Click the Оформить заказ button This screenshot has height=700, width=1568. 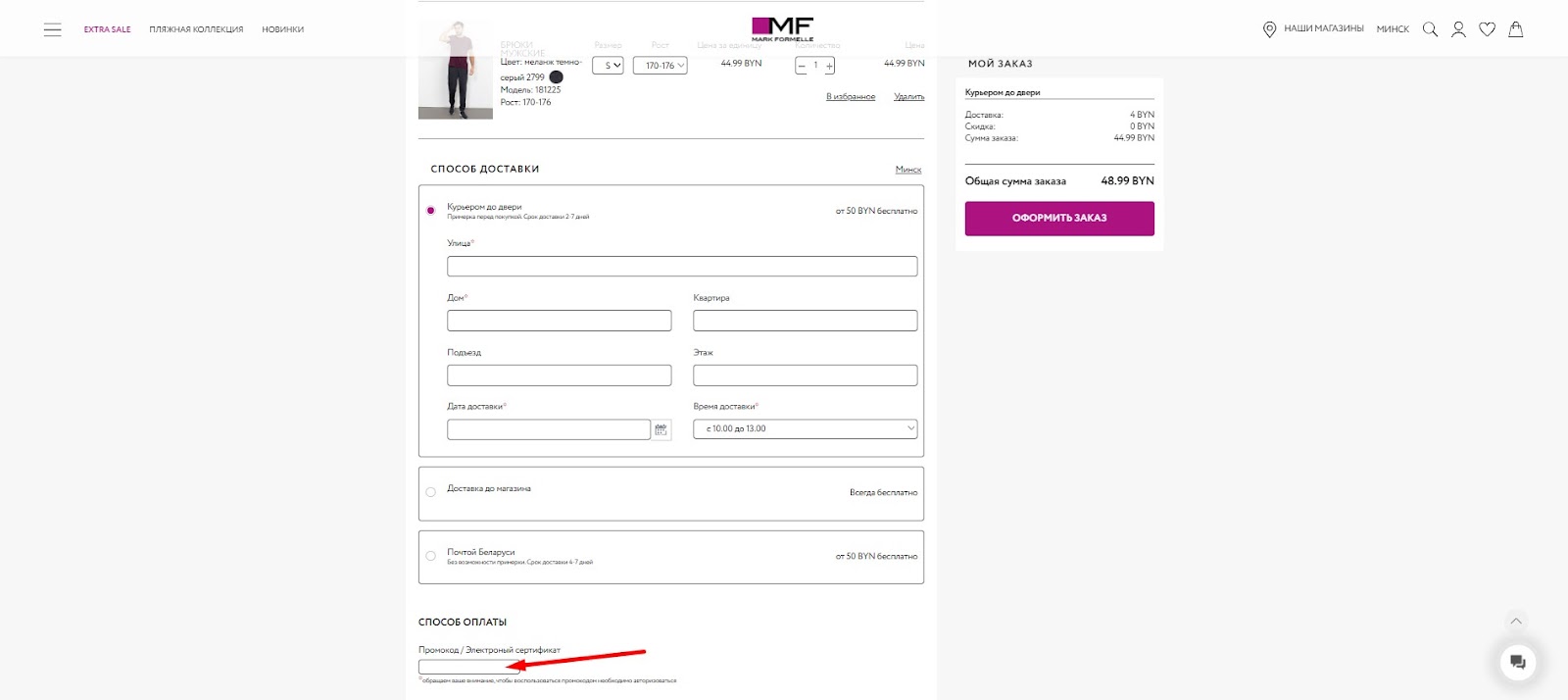tap(1059, 219)
